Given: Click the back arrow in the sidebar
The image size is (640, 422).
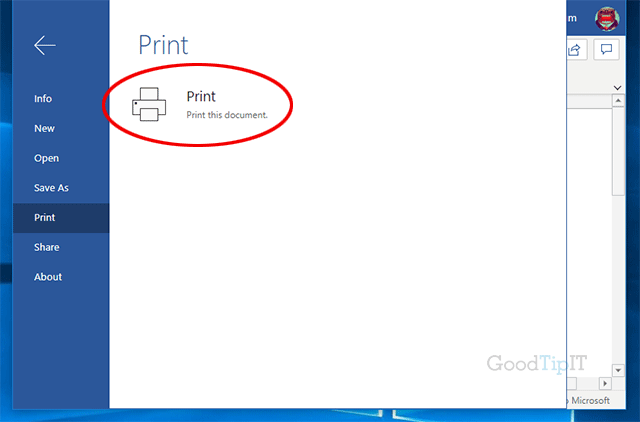Looking at the screenshot, I should coord(44,45).
